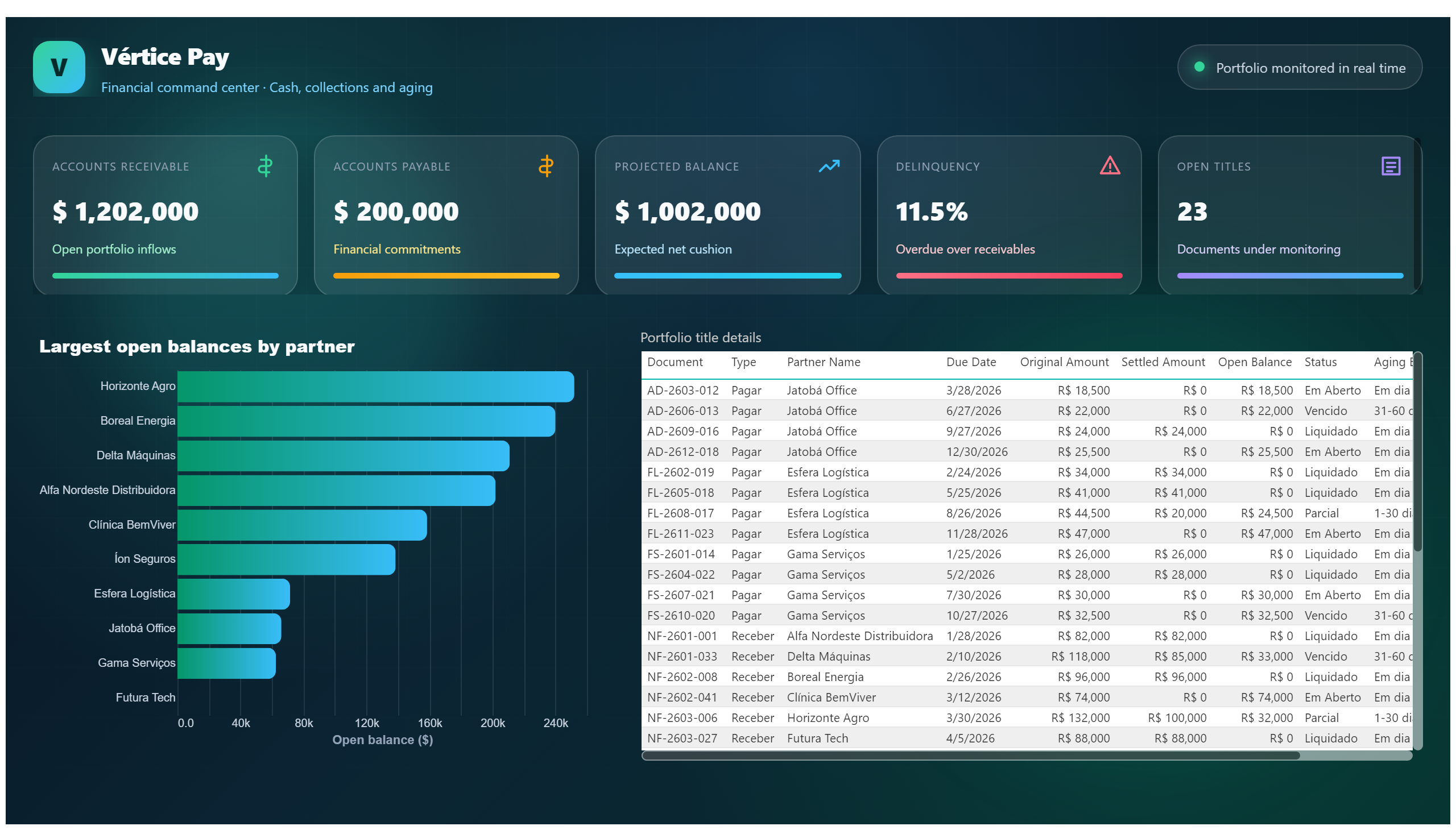The image size is (1456, 830).
Task: Click due date 11/28/2026 cell
Action: (977, 534)
